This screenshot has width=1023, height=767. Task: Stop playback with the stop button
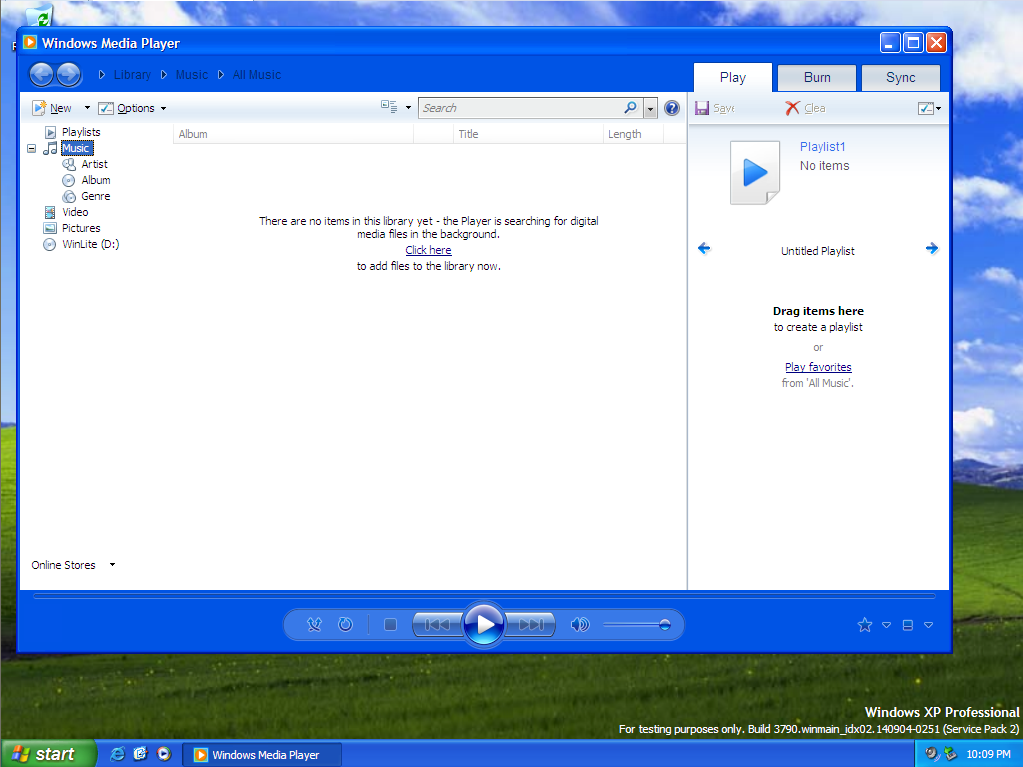pyautogui.click(x=390, y=625)
